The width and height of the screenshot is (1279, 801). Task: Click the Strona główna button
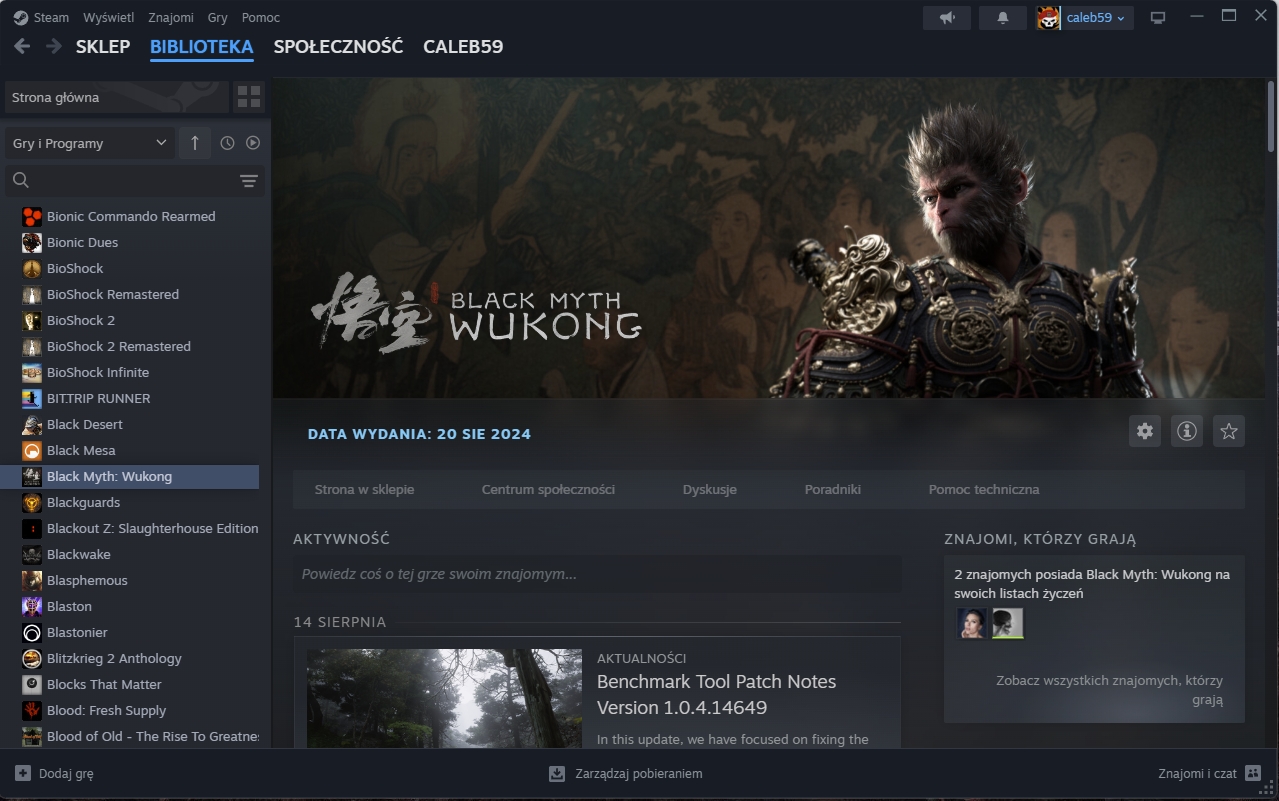(x=116, y=97)
